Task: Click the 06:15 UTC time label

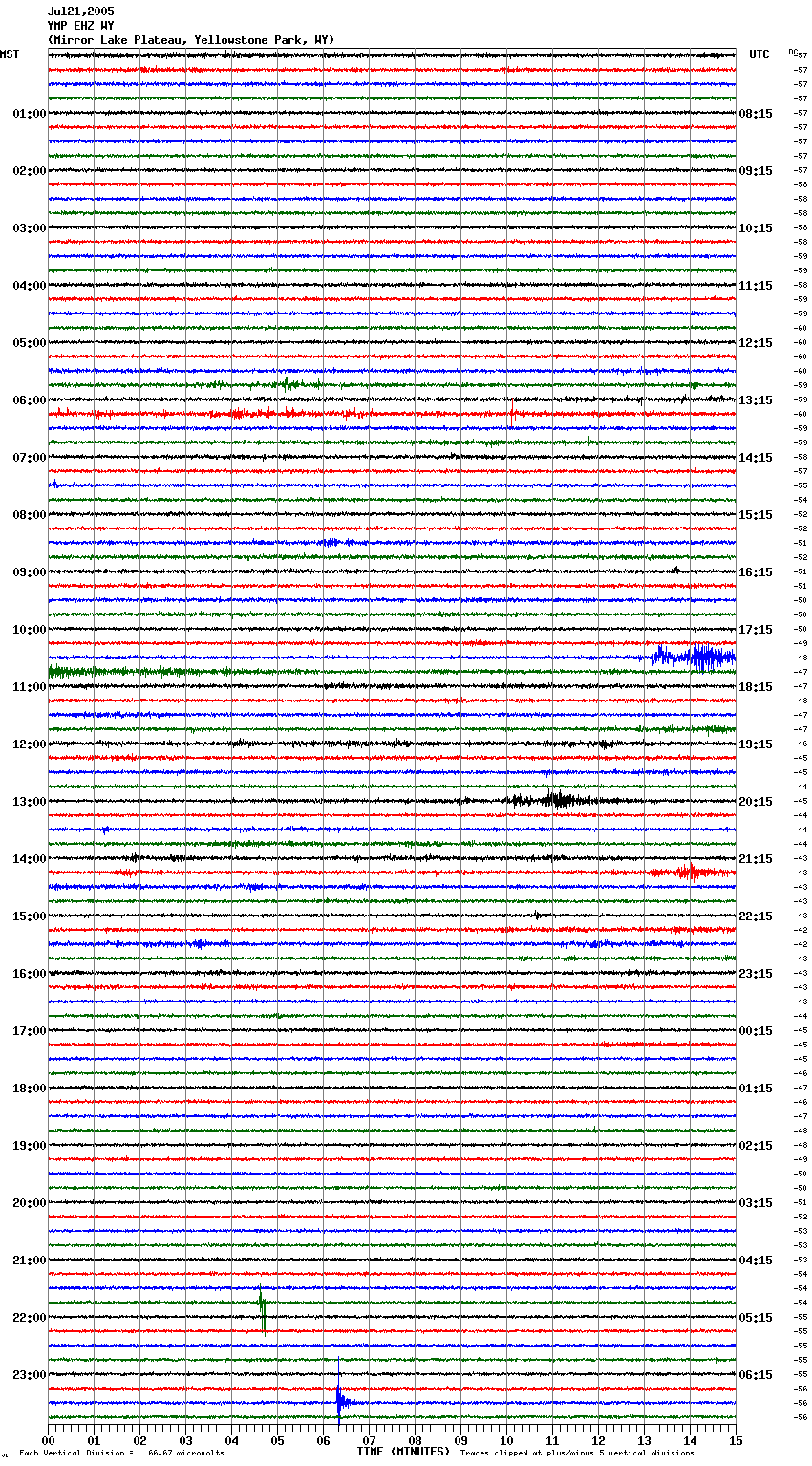Action: [756, 1375]
